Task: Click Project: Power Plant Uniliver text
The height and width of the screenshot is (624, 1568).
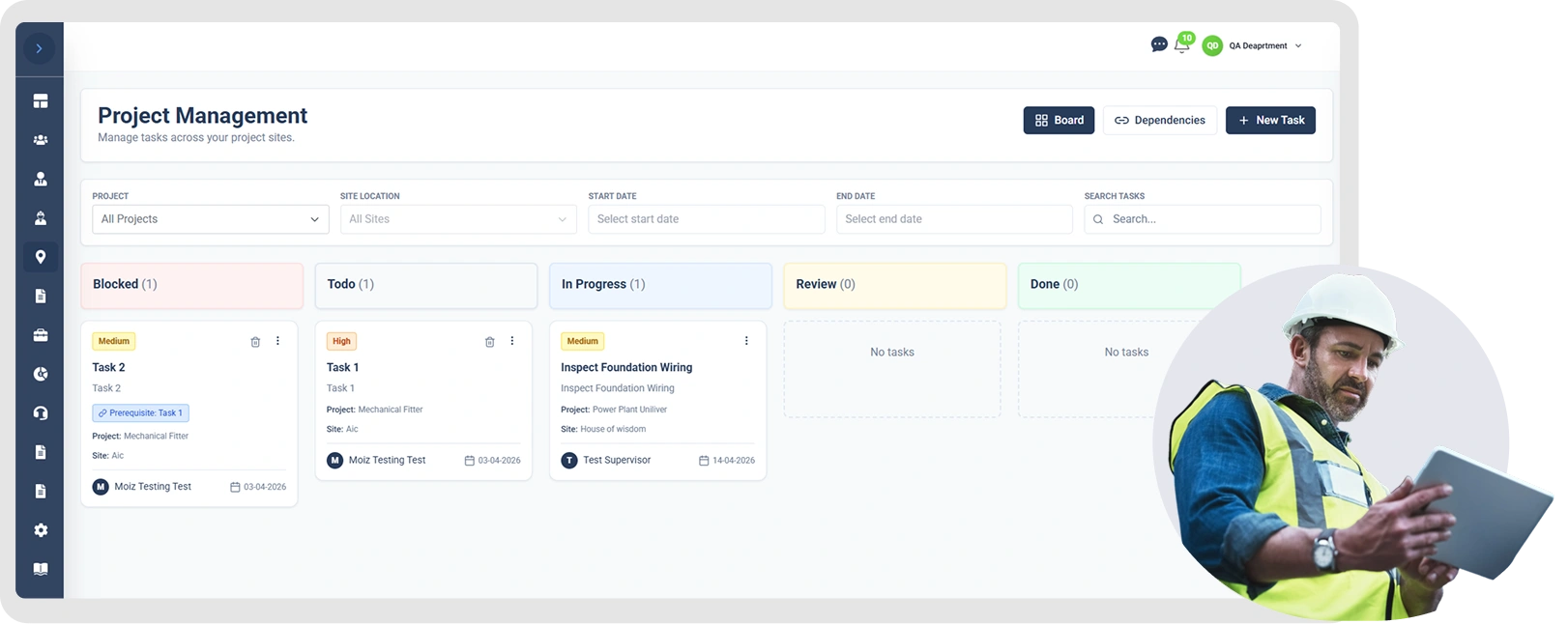Action: (614, 410)
